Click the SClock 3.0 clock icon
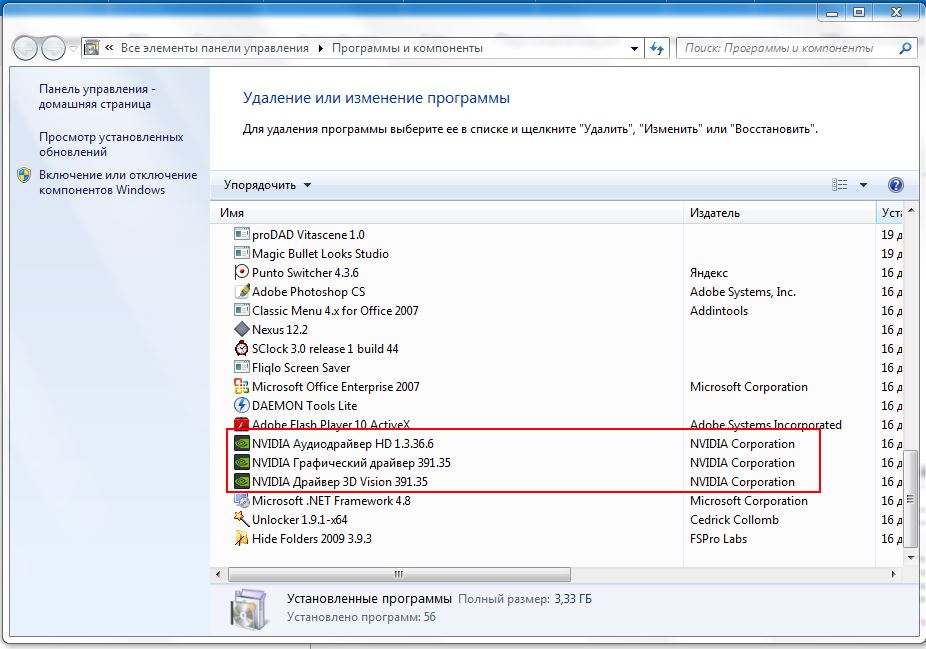The height and width of the screenshot is (649, 926). pyautogui.click(x=242, y=348)
